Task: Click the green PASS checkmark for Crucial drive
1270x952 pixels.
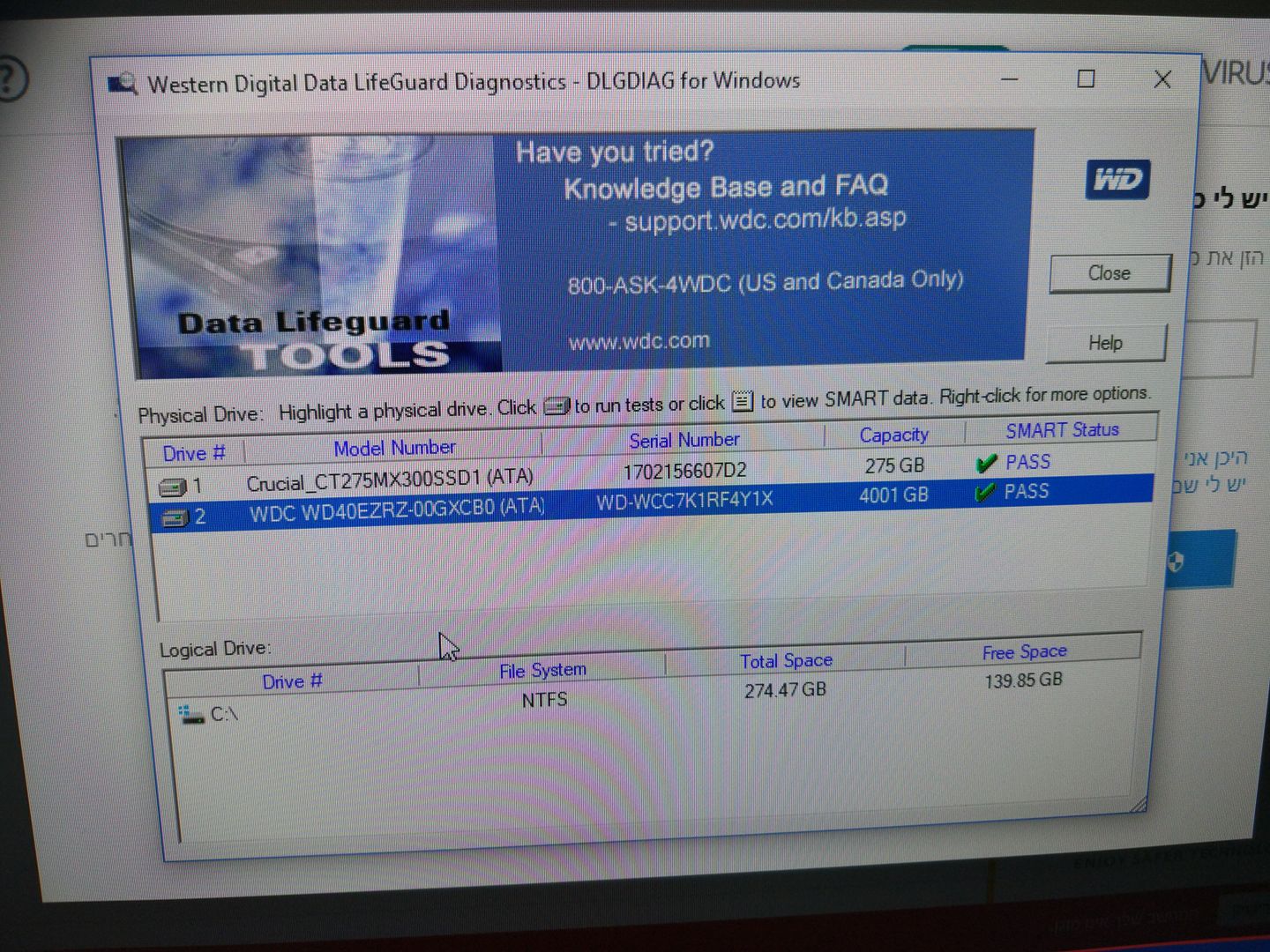Action: pos(986,464)
